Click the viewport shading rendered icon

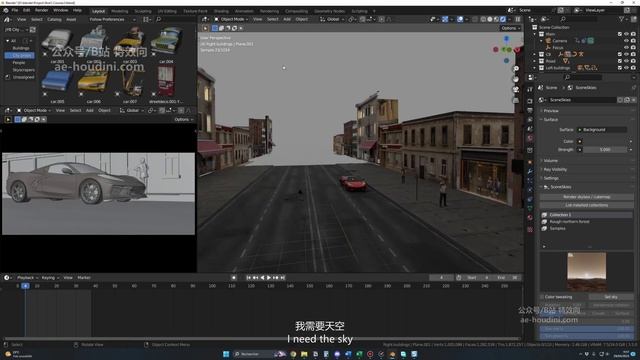pos(503,19)
